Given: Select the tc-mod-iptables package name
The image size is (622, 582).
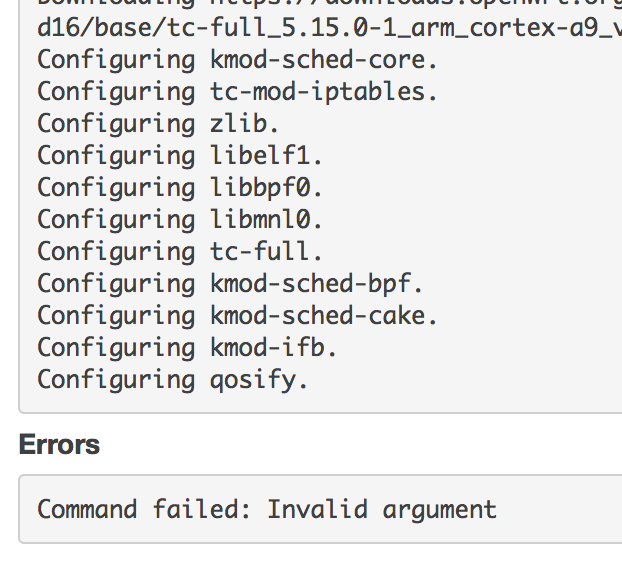Looking at the screenshot, I should click(324, 91).
